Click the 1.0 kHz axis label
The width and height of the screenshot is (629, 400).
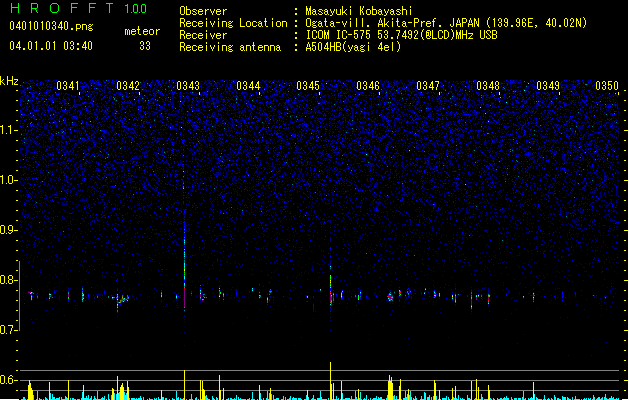[9, 180]
